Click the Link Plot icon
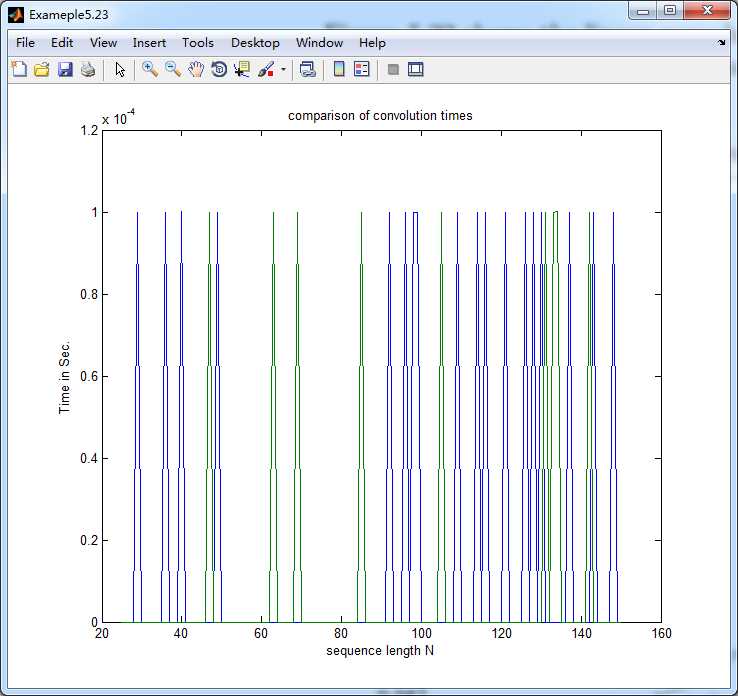The width and height of the screenshot is (738, 696). click(x=308, y=69)
